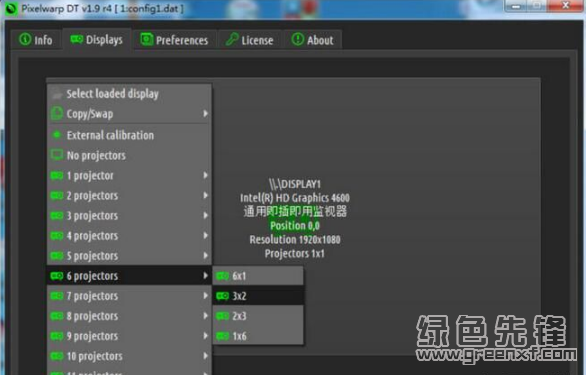Viewport: 586px width, 375px height.
Task: Click the projector icon beside 8 projectors
Action: coord(57,316)
